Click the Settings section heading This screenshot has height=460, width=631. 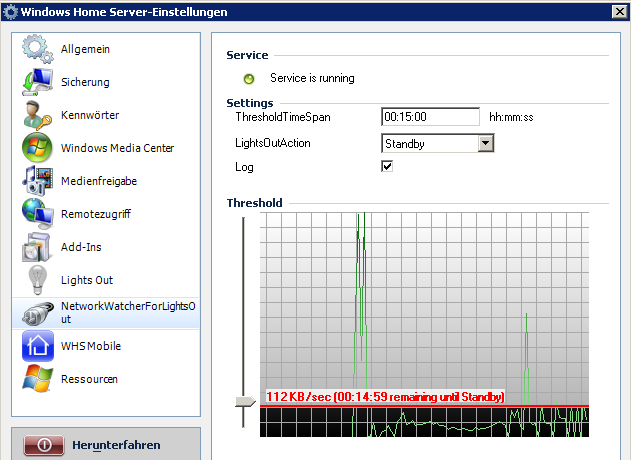click(250, 103)
